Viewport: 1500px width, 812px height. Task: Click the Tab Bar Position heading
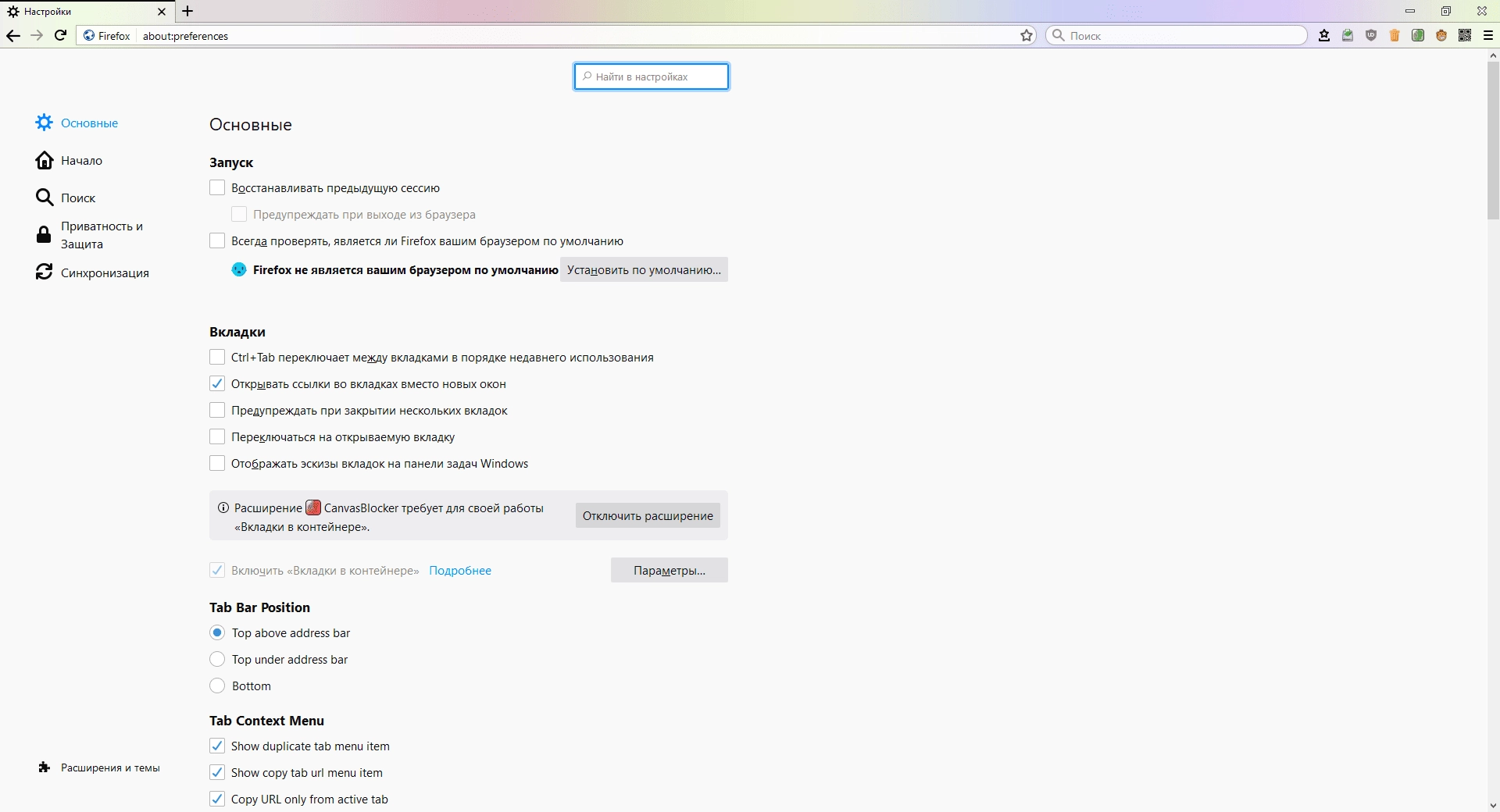259,607
